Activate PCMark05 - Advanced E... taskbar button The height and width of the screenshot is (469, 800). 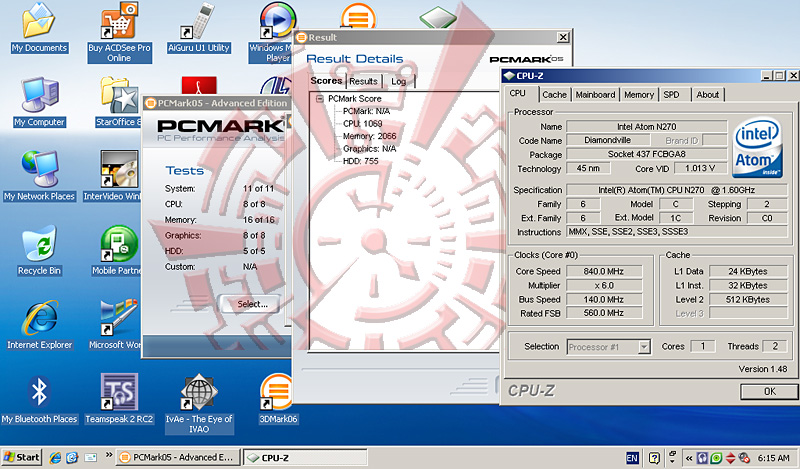[177, 457]
